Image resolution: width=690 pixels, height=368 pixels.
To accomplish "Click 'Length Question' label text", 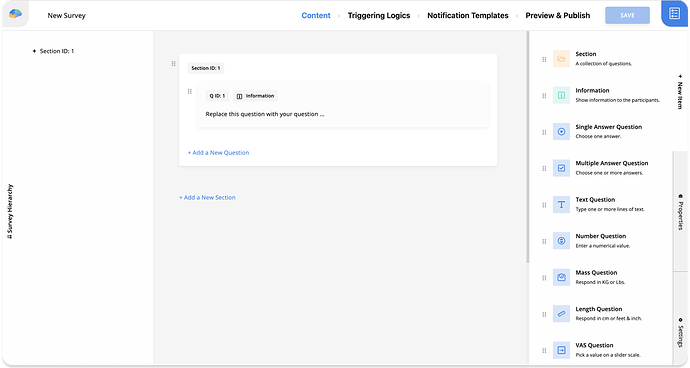I will click(598, 309).
